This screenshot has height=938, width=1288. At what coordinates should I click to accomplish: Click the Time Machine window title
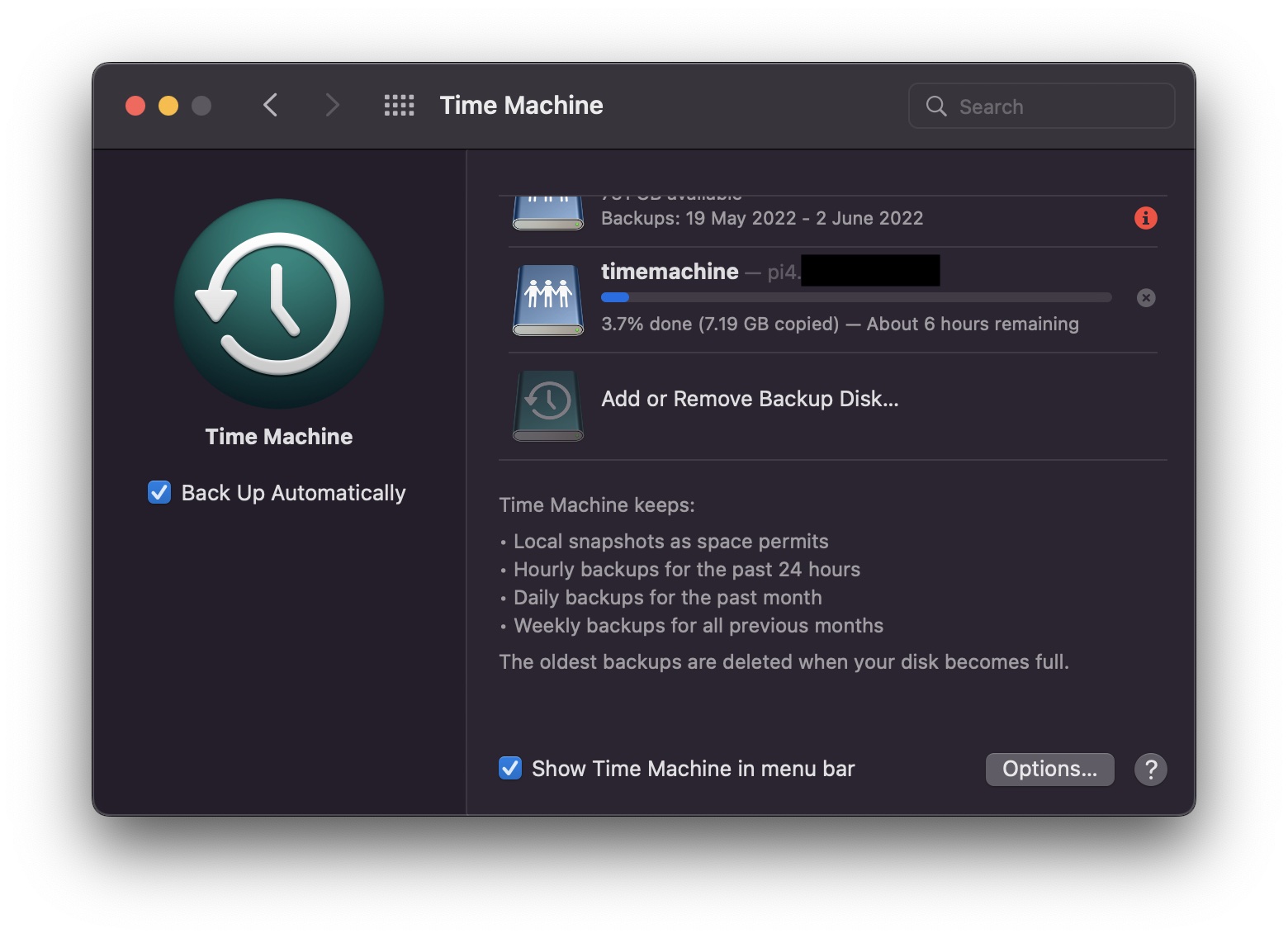(521, 106)
